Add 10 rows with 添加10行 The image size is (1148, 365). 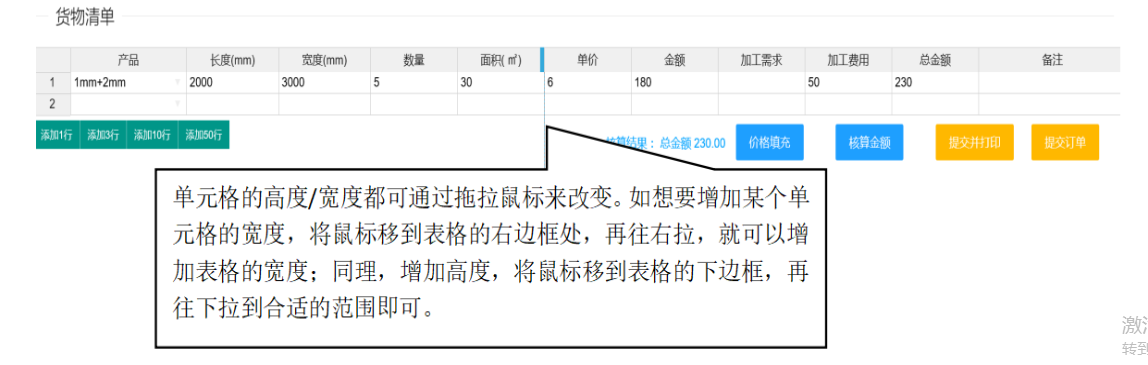[152, 135]
